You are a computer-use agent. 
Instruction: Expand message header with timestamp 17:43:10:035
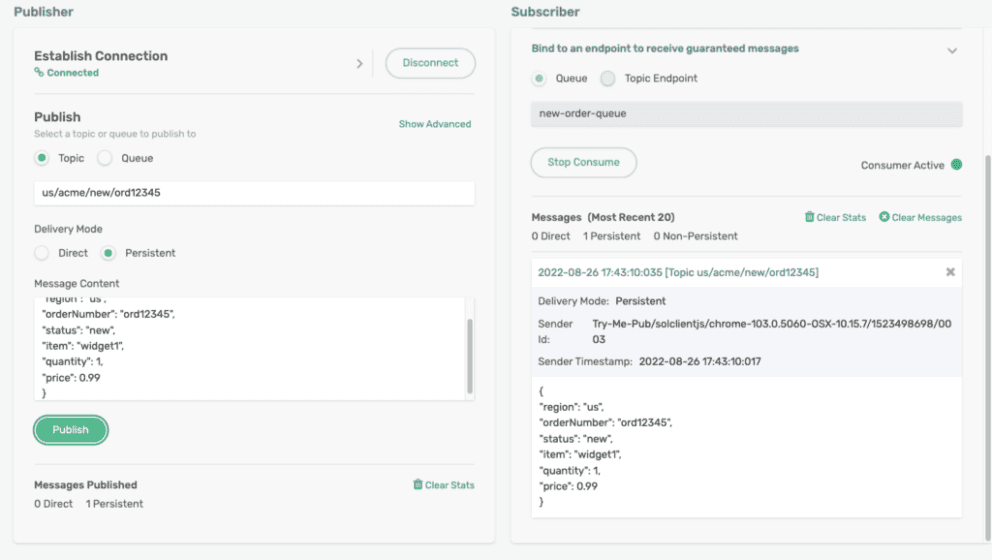678,272
